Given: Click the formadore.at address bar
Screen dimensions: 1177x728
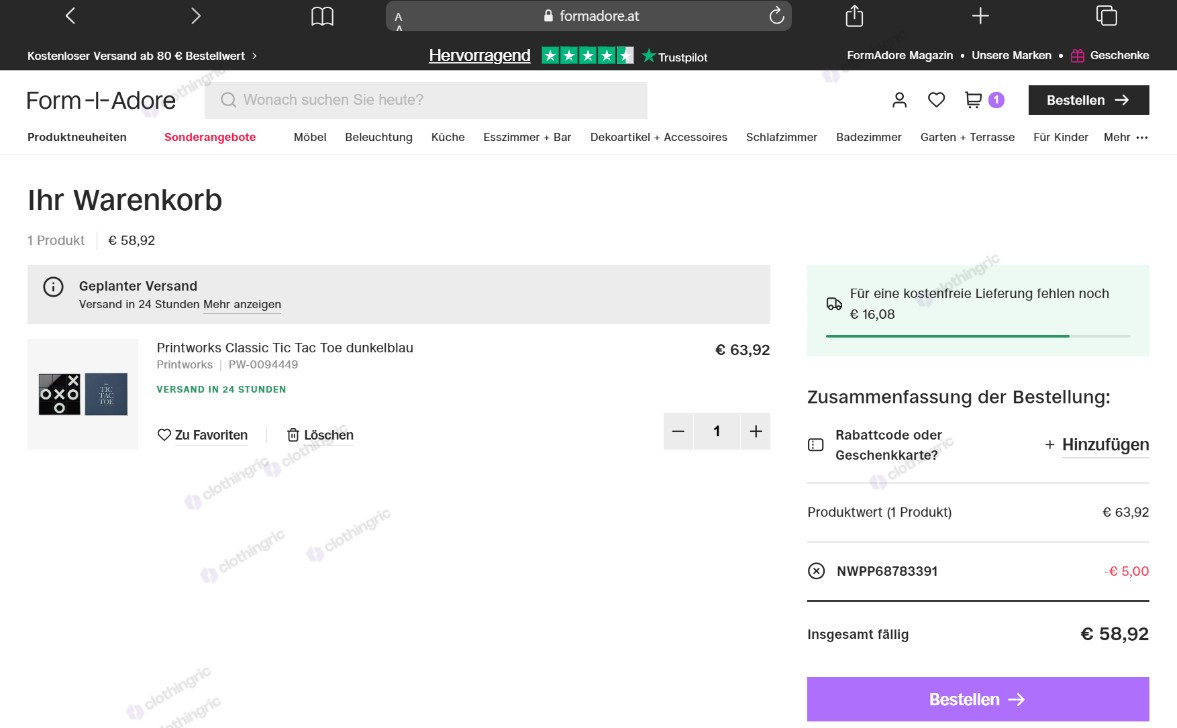Looking at the screenshot, I should pyautogui.click(x=588, y=16).
